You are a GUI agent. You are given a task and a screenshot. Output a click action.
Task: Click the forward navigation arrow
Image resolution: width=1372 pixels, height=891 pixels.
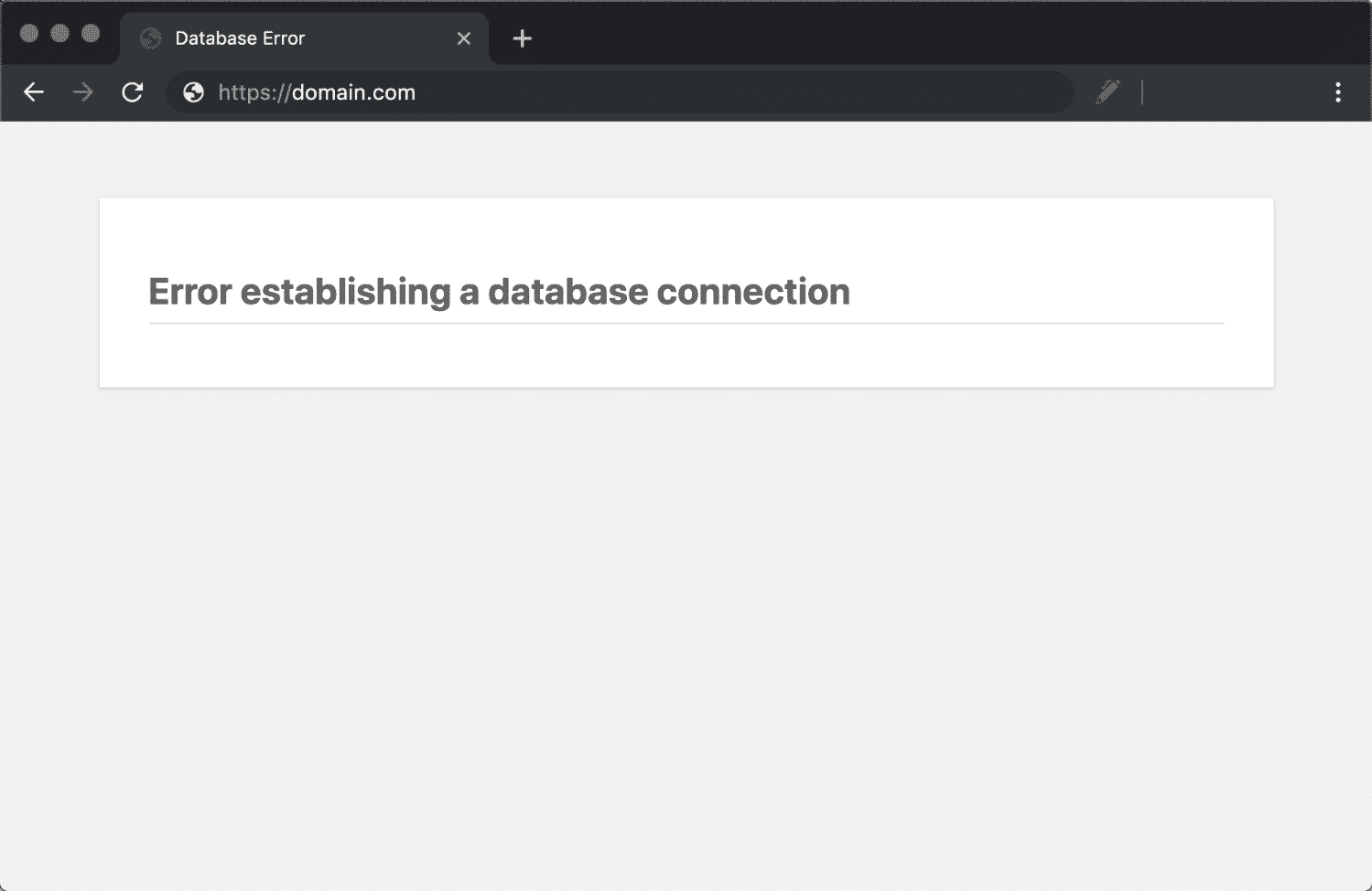tap(83, 92)
